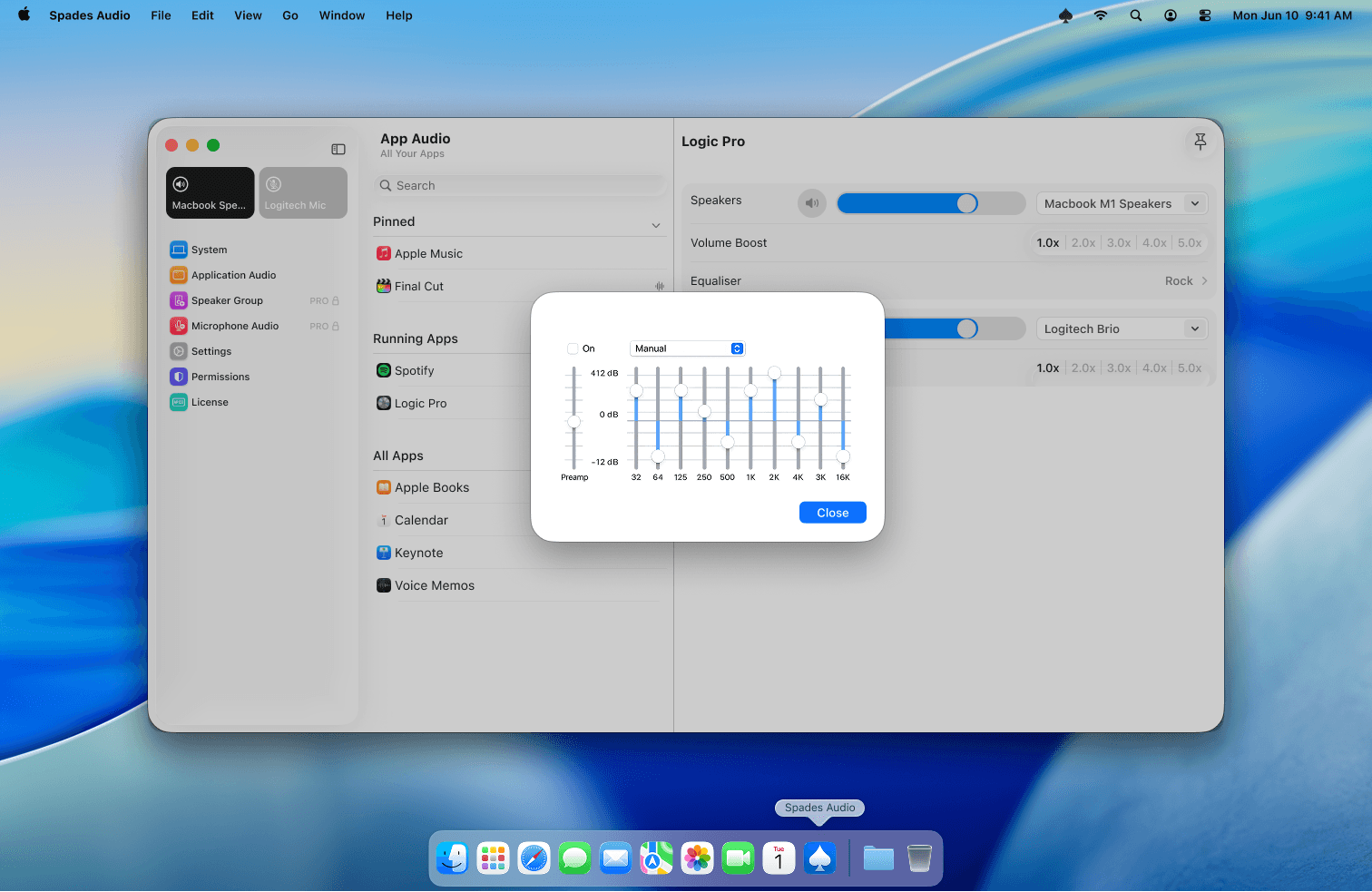Click the Preamp slider handle
1372x892 pixels.
[573, 421]
